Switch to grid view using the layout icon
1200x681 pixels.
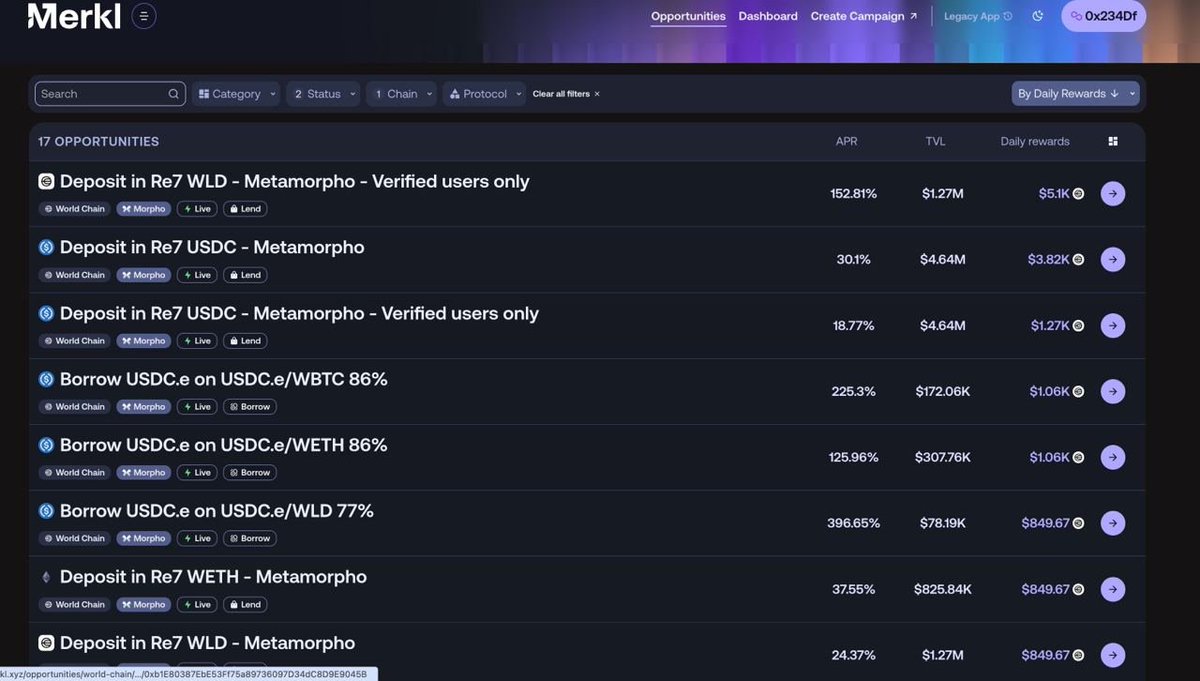point(1113,142)
